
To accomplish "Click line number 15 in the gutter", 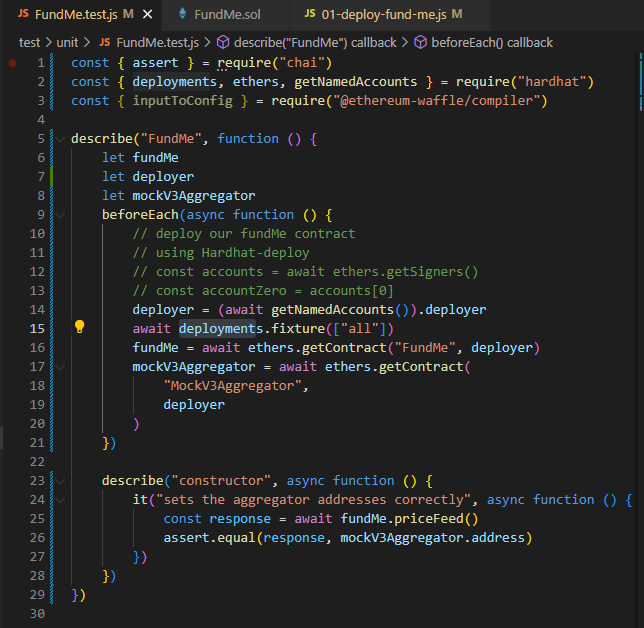I will [x=37, y=329].
